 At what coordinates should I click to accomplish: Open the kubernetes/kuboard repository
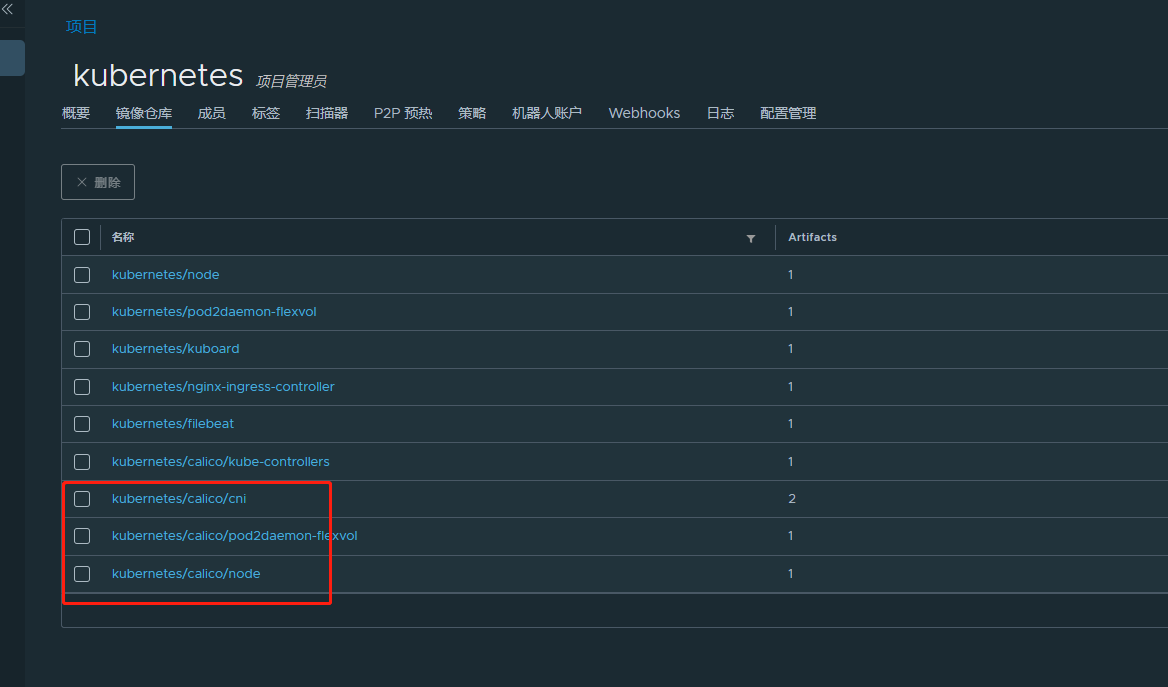coord(175,349)
